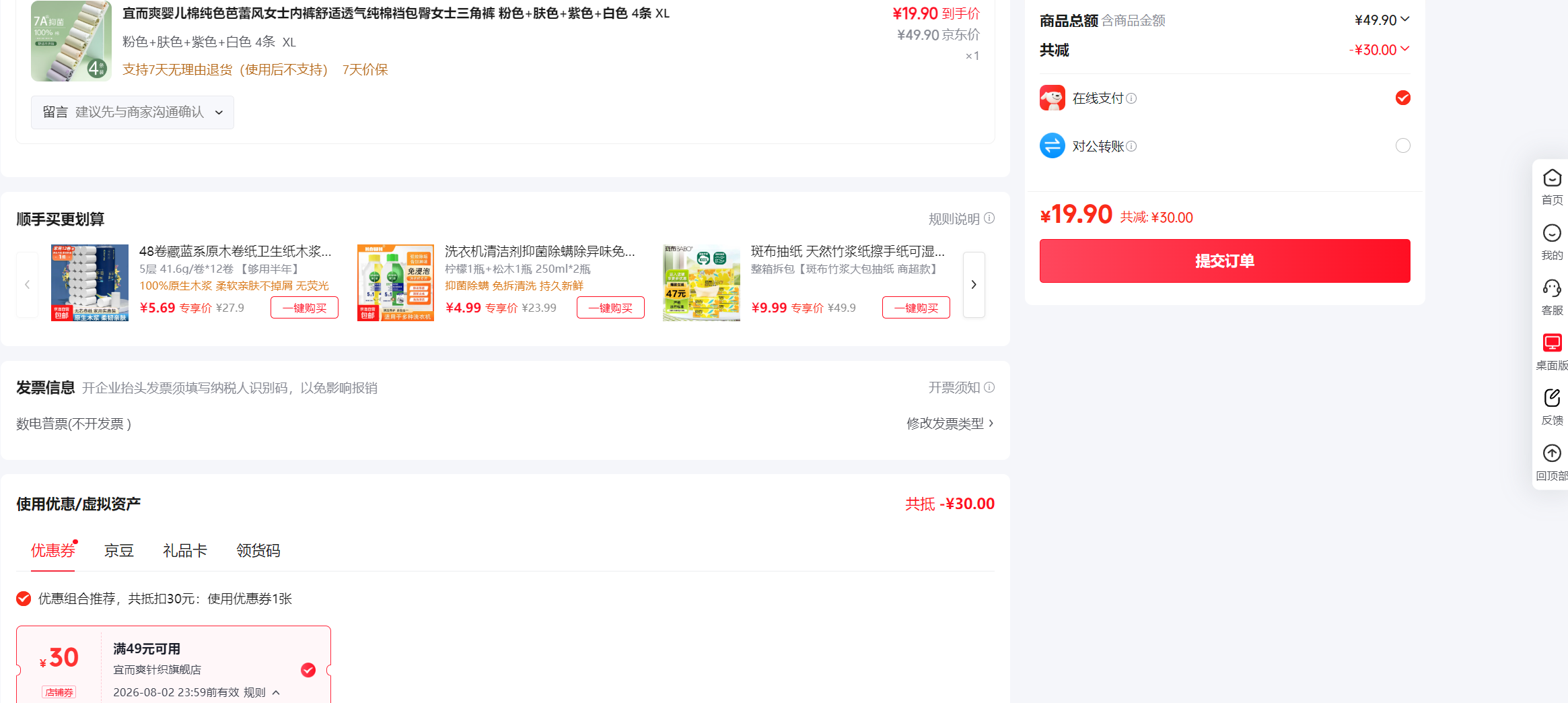This screenshot has width=1568, height=703.
Task: Click 回顶部 back-to-top arrow icon
Action: [x=1552, y=453]
